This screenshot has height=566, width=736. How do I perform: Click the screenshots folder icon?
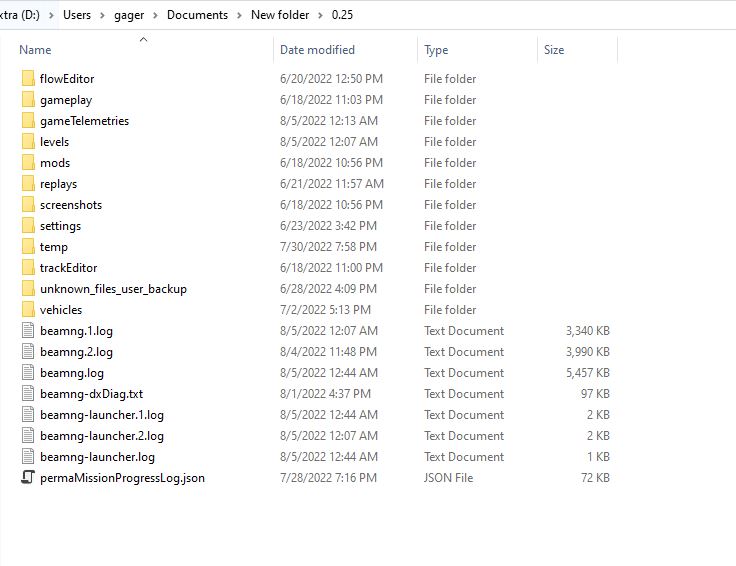click(28, 205)
